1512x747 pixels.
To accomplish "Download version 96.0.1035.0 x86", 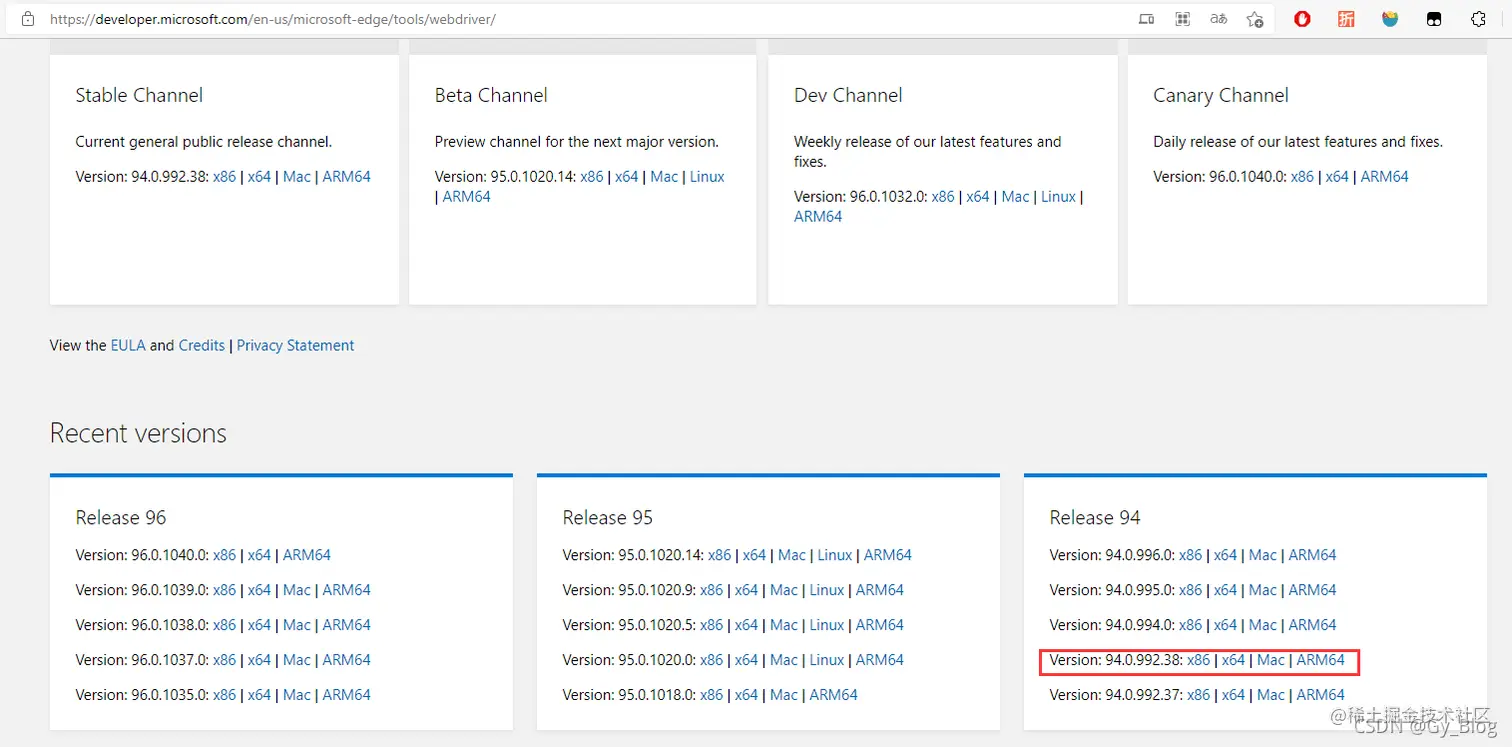I will (x=224, y=695).
